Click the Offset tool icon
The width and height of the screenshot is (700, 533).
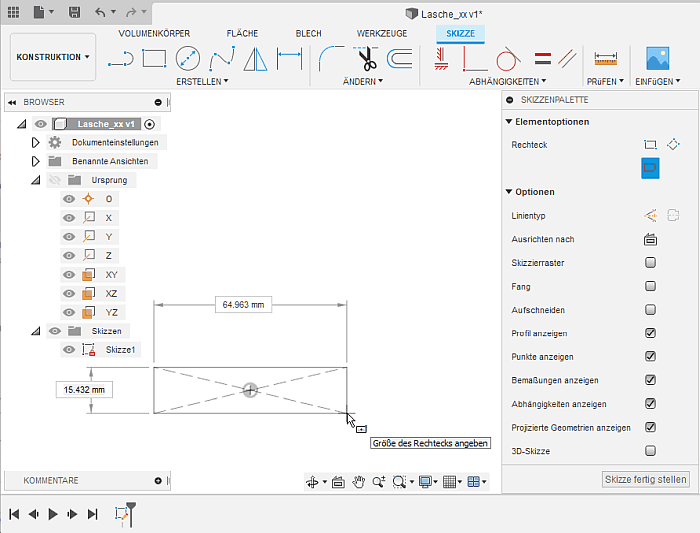(399, 59)
